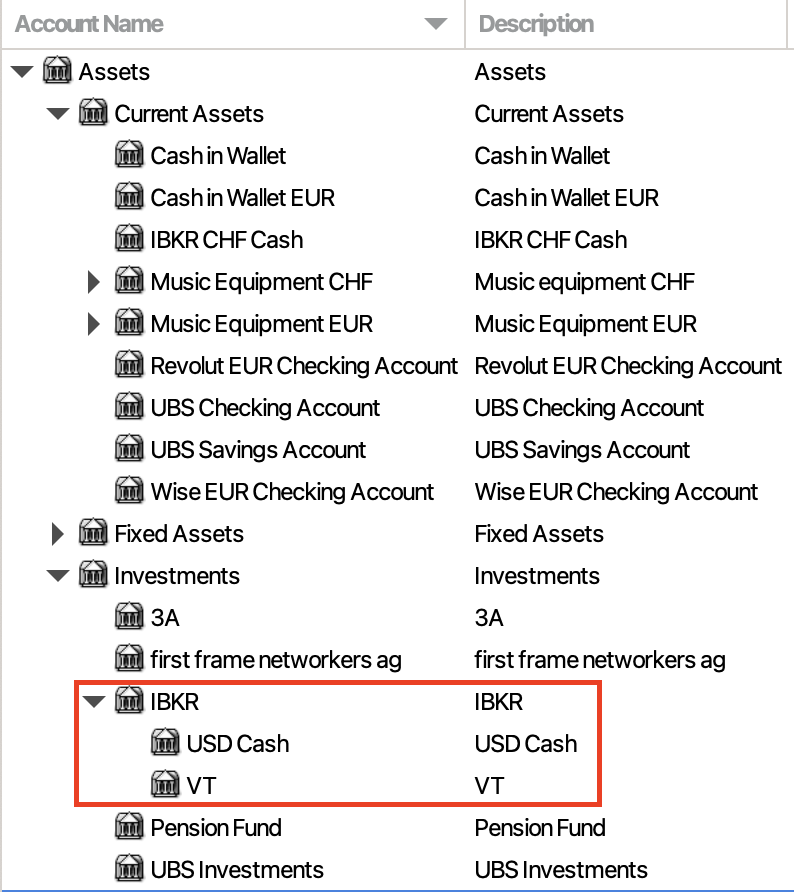The height and width of the screenshot is (892, 794).
Task: Click the bank icon beside Cash in Wallet
Action: 129,155
